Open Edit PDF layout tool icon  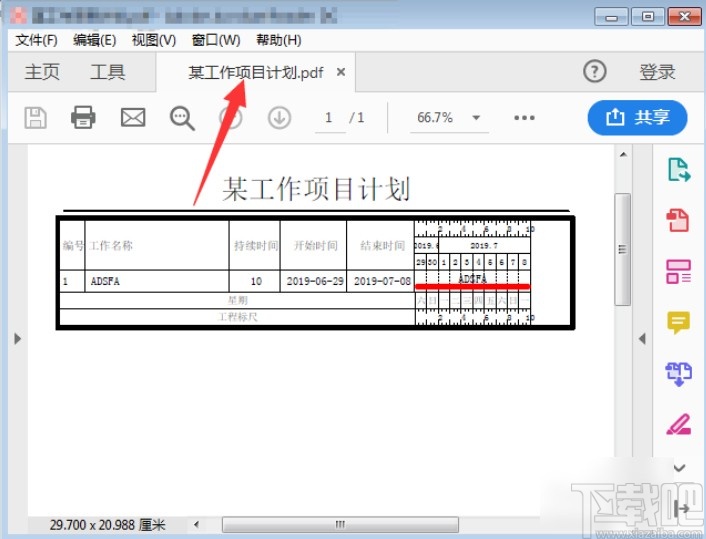click(678, 272)
